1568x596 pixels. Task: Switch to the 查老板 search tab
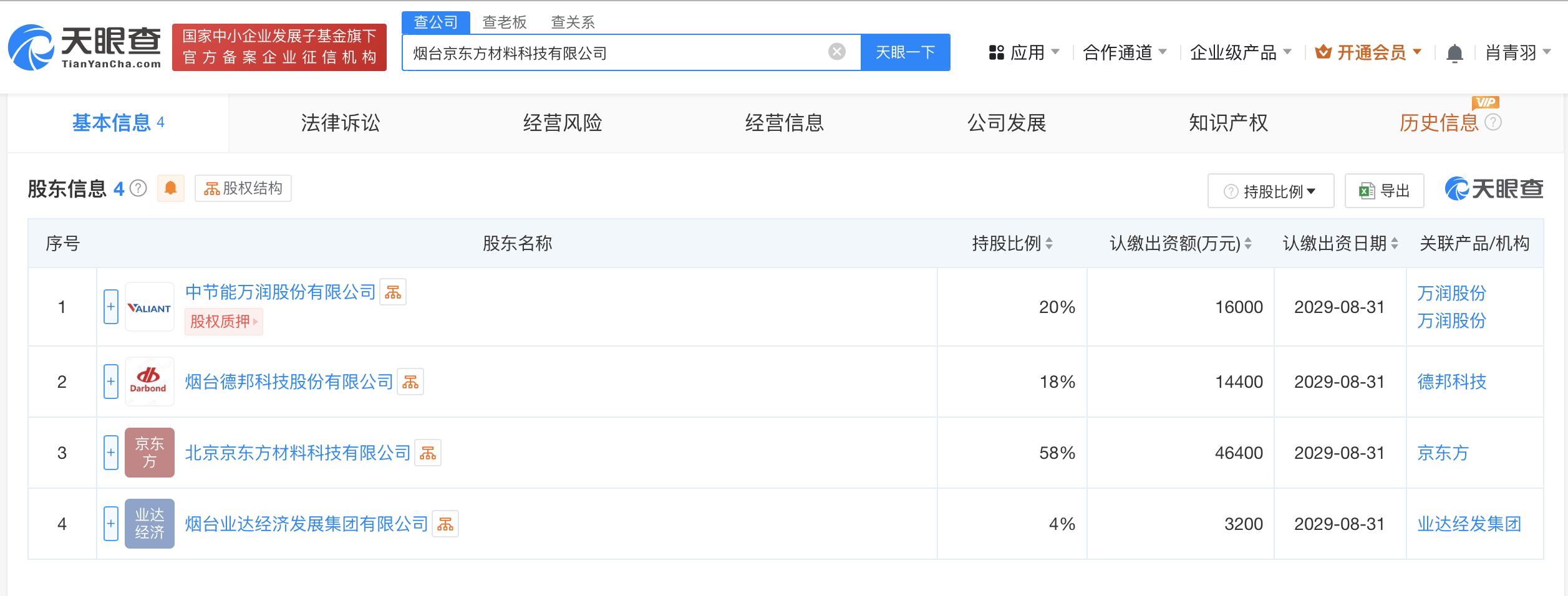[505, 22]
